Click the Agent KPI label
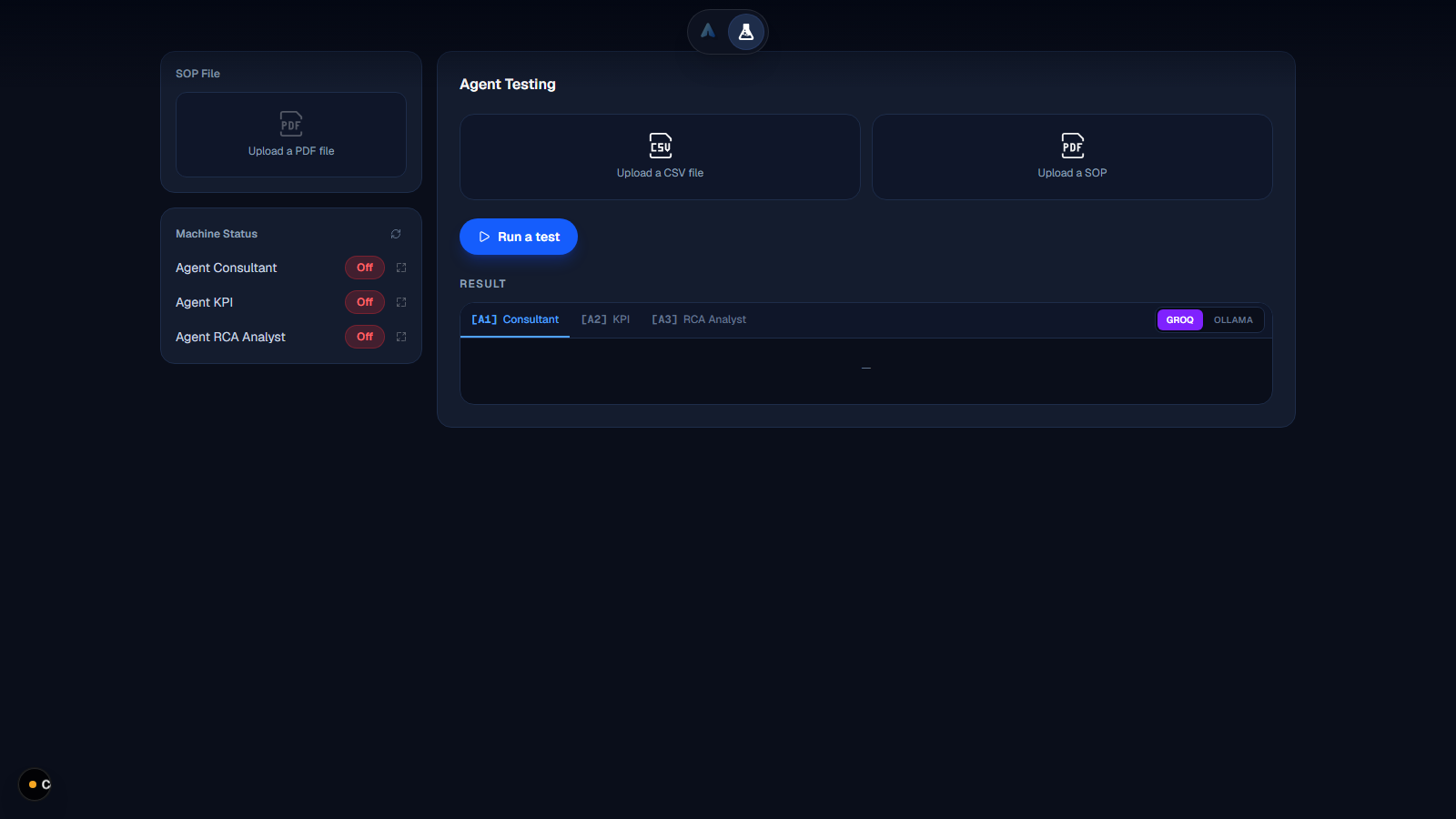Image resolution: width=1456 pixels, height=819 pixels. (204, 302)
